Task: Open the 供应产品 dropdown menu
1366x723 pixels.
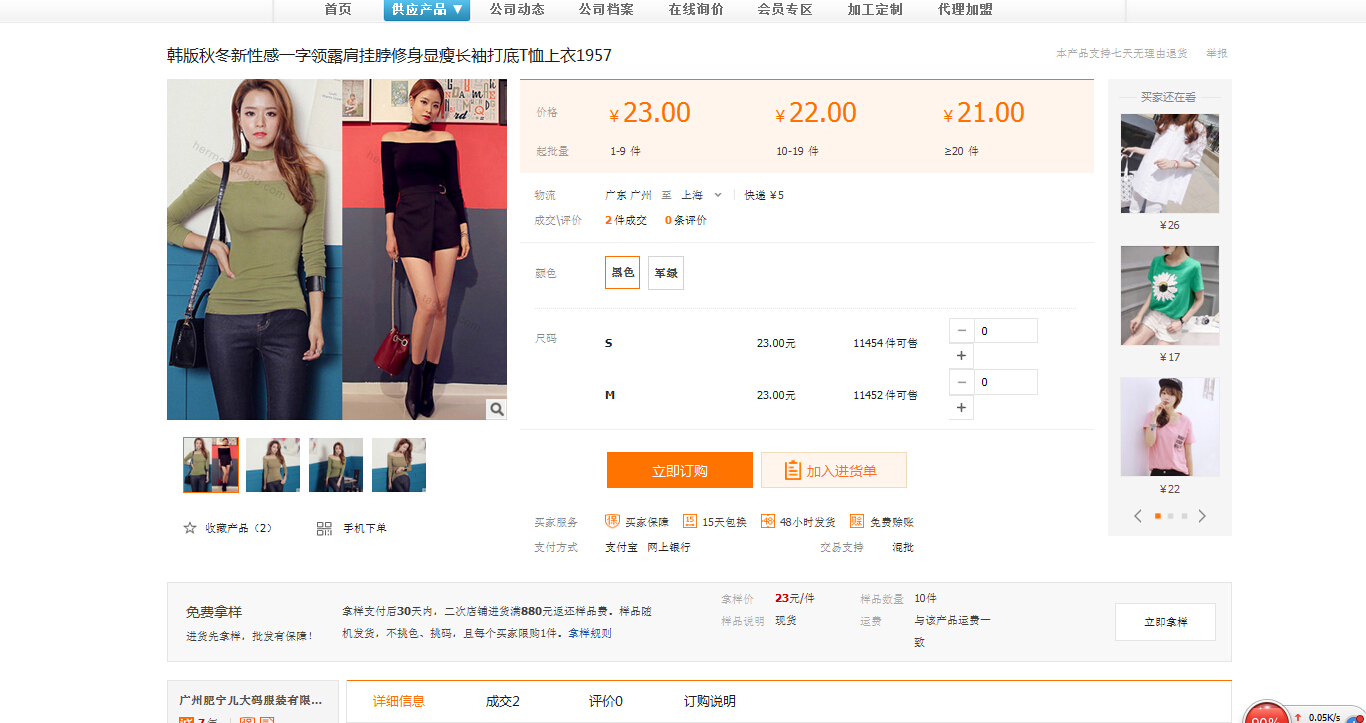Action: click(427, 10)
